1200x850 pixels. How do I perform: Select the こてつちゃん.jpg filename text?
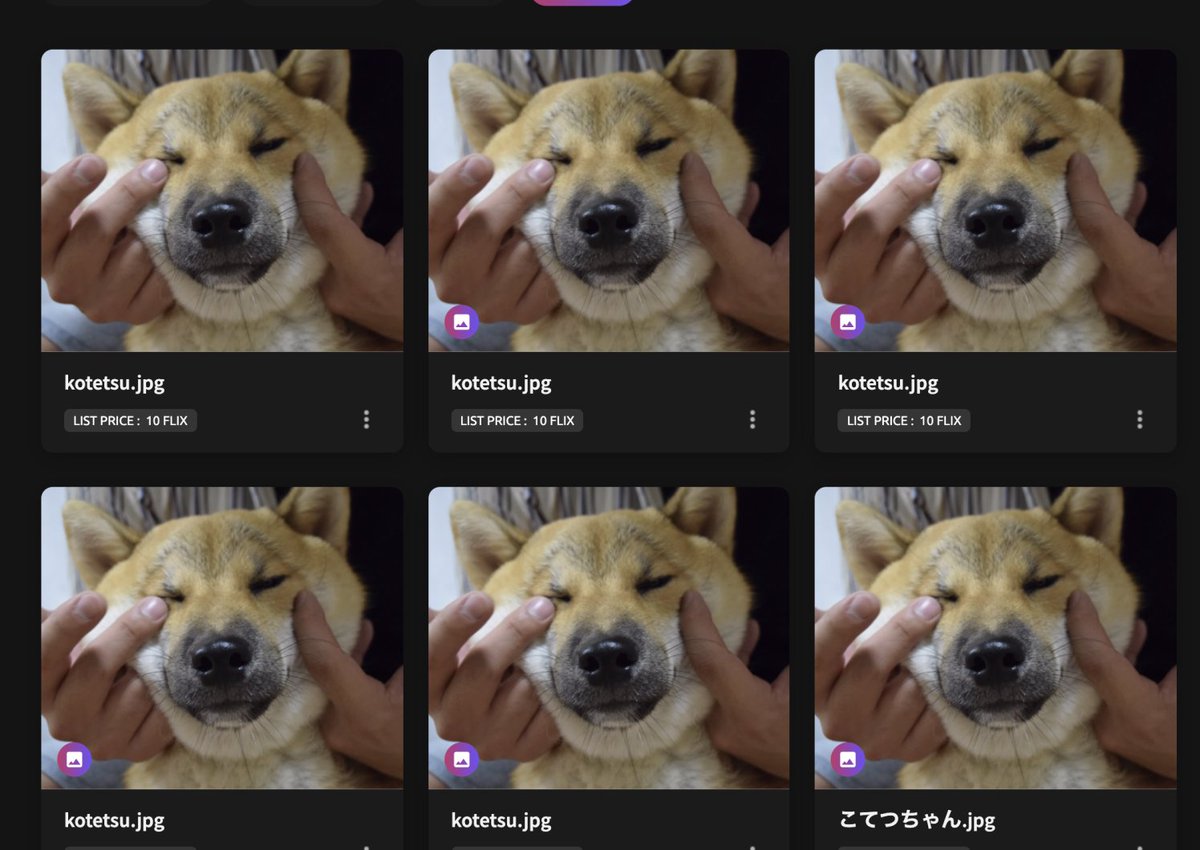pos(916,820)
